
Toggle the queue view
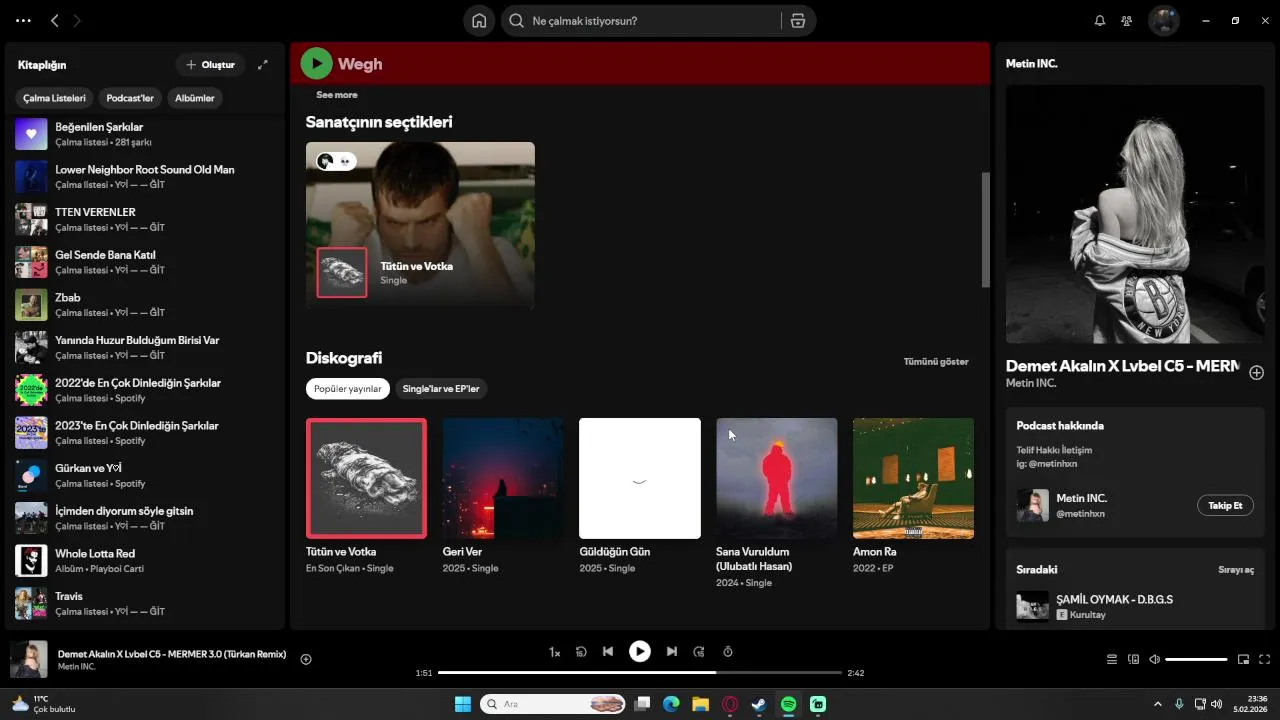pos(1112,659)
